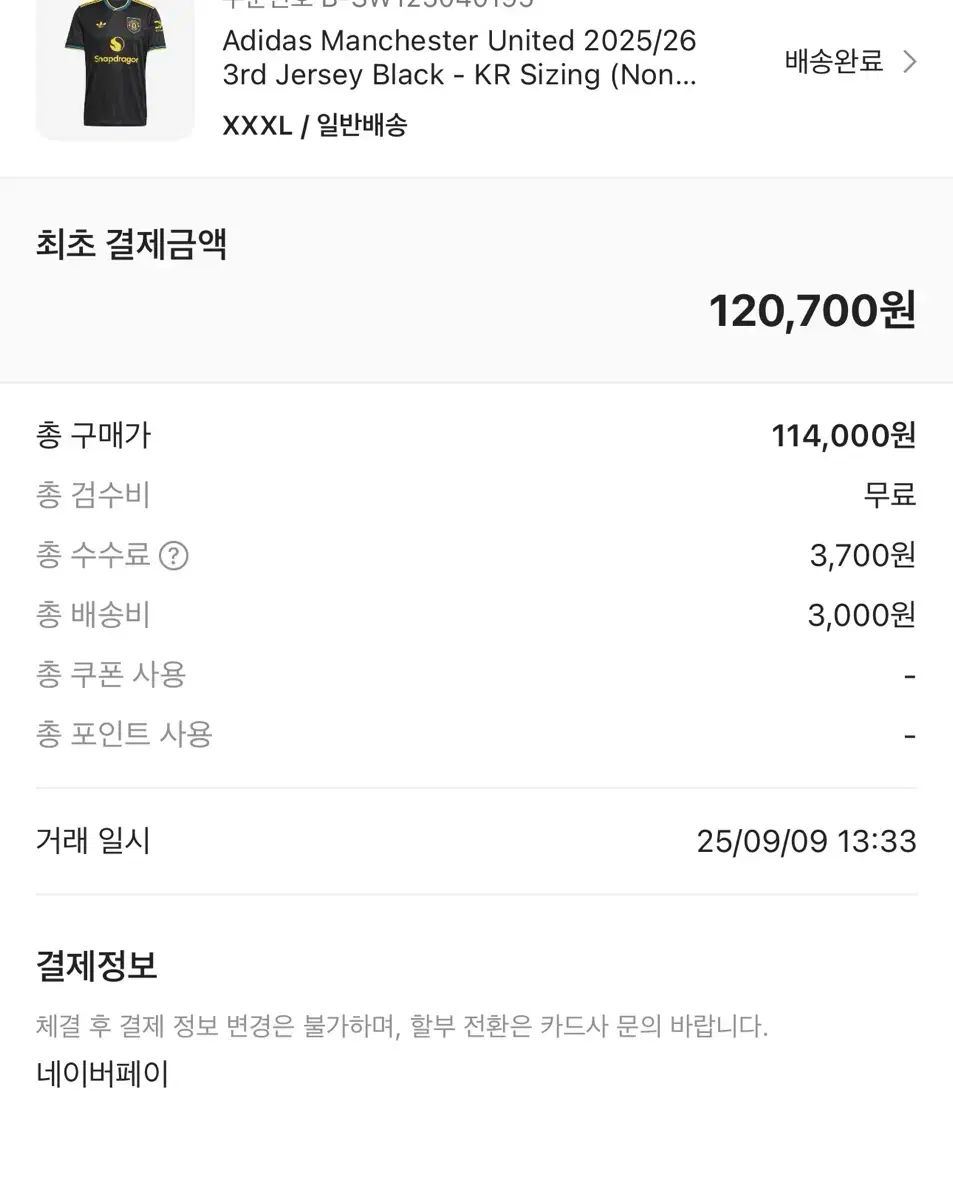Tap the 배송완료 delivery status text

point(834,62)
